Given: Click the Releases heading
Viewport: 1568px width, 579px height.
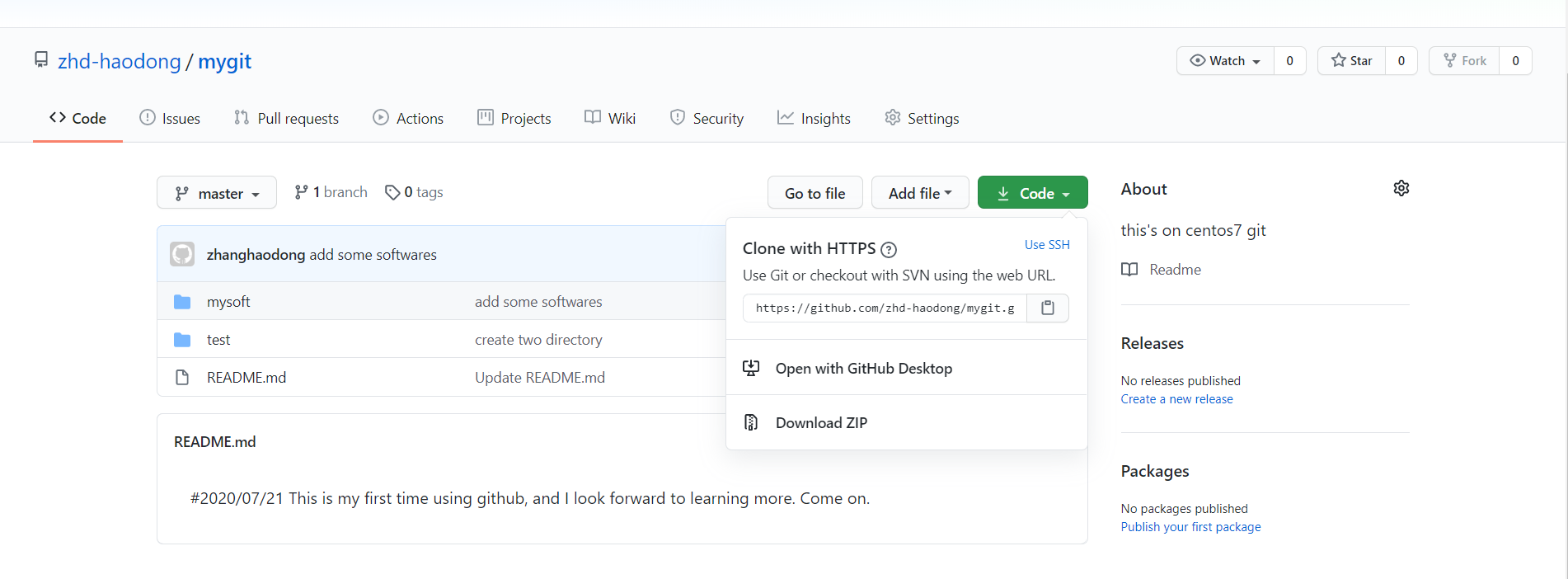Looking at the screenshot, I should point(1152,343).
